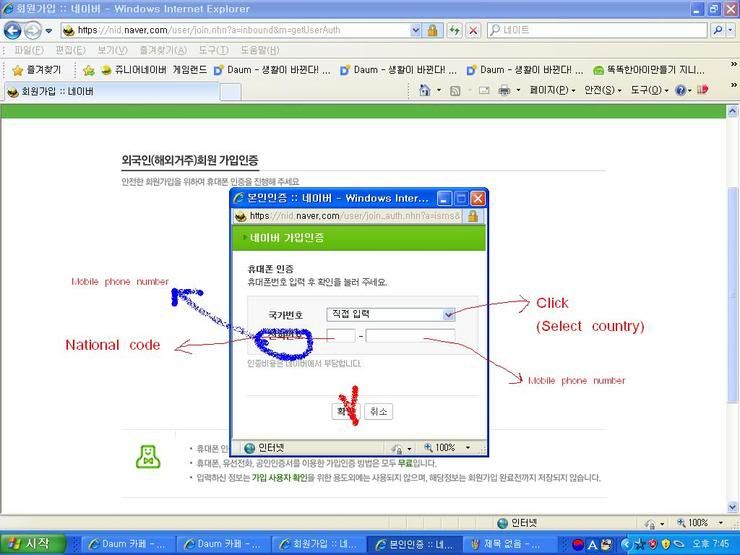Click the A input mode indicator
This screenshot has height=555, width=740.
pos(591,545)
